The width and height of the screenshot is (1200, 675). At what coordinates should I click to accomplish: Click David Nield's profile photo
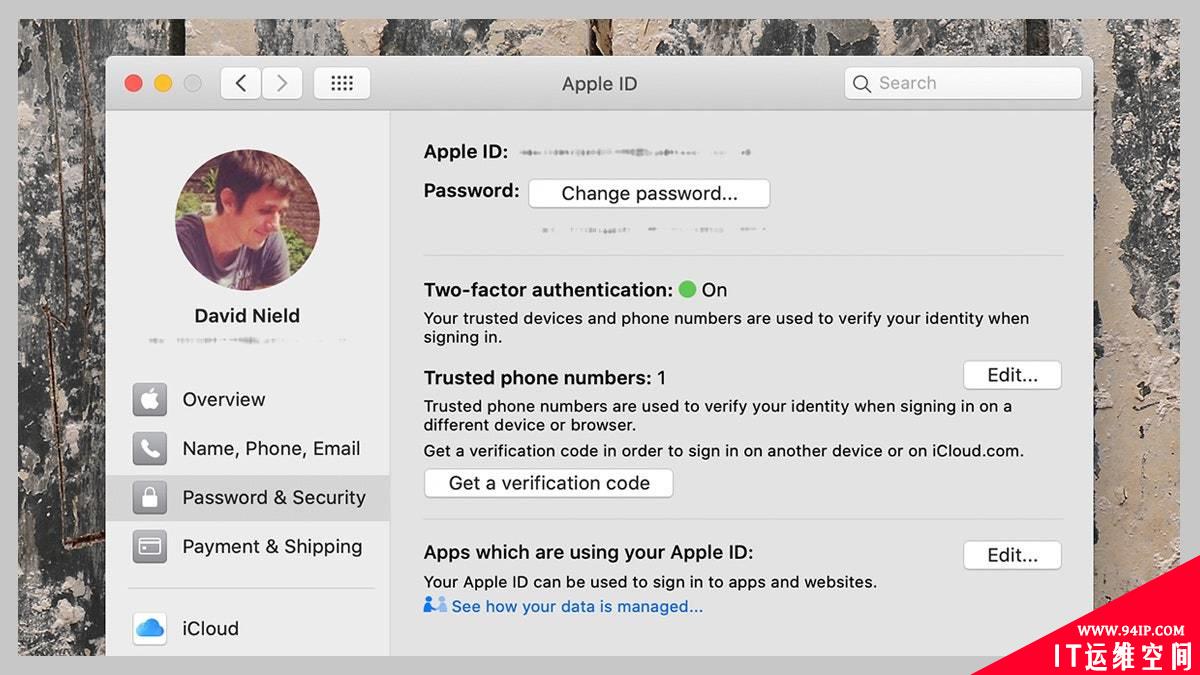coord(247,221)
